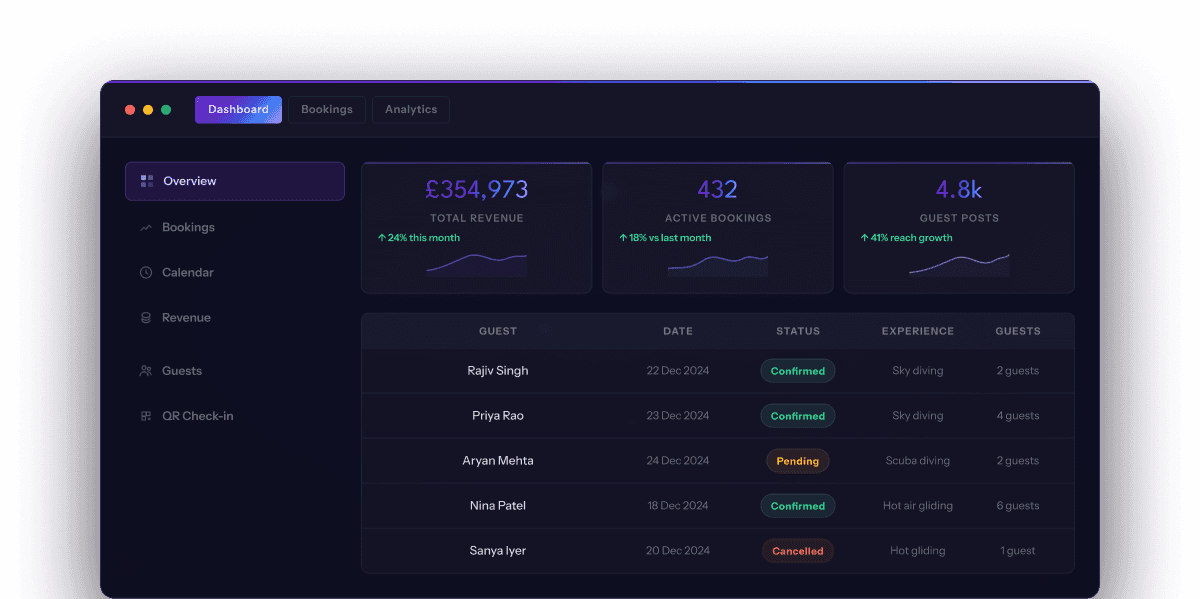
Task: Click 2 guests in Aryan Mehta's row
Action: 1018,461
